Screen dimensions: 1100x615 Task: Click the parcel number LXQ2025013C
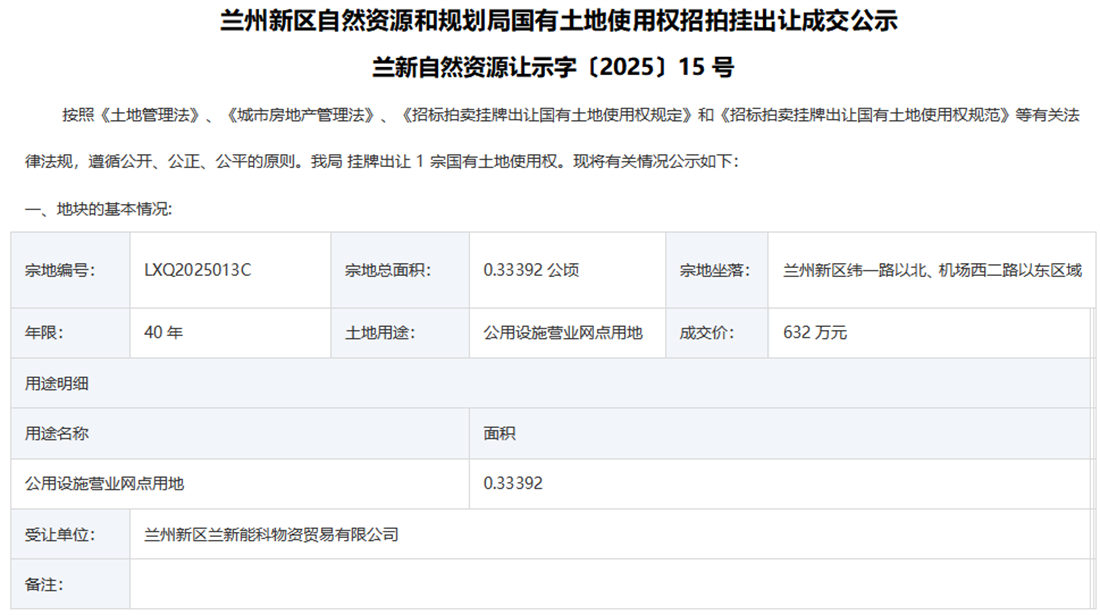197,270
